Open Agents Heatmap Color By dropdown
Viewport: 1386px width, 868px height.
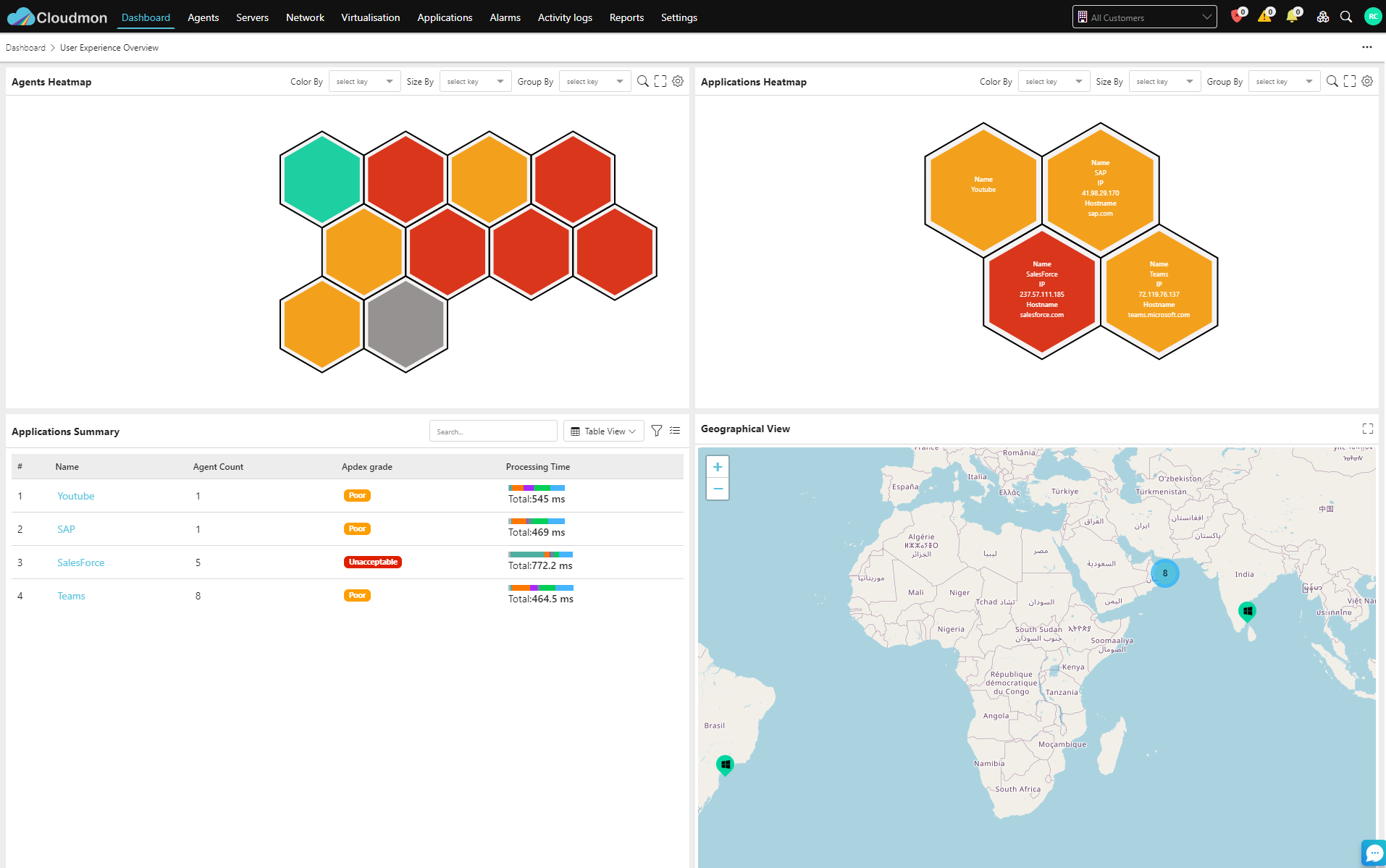pyautogui.click(x=365, y=82)
